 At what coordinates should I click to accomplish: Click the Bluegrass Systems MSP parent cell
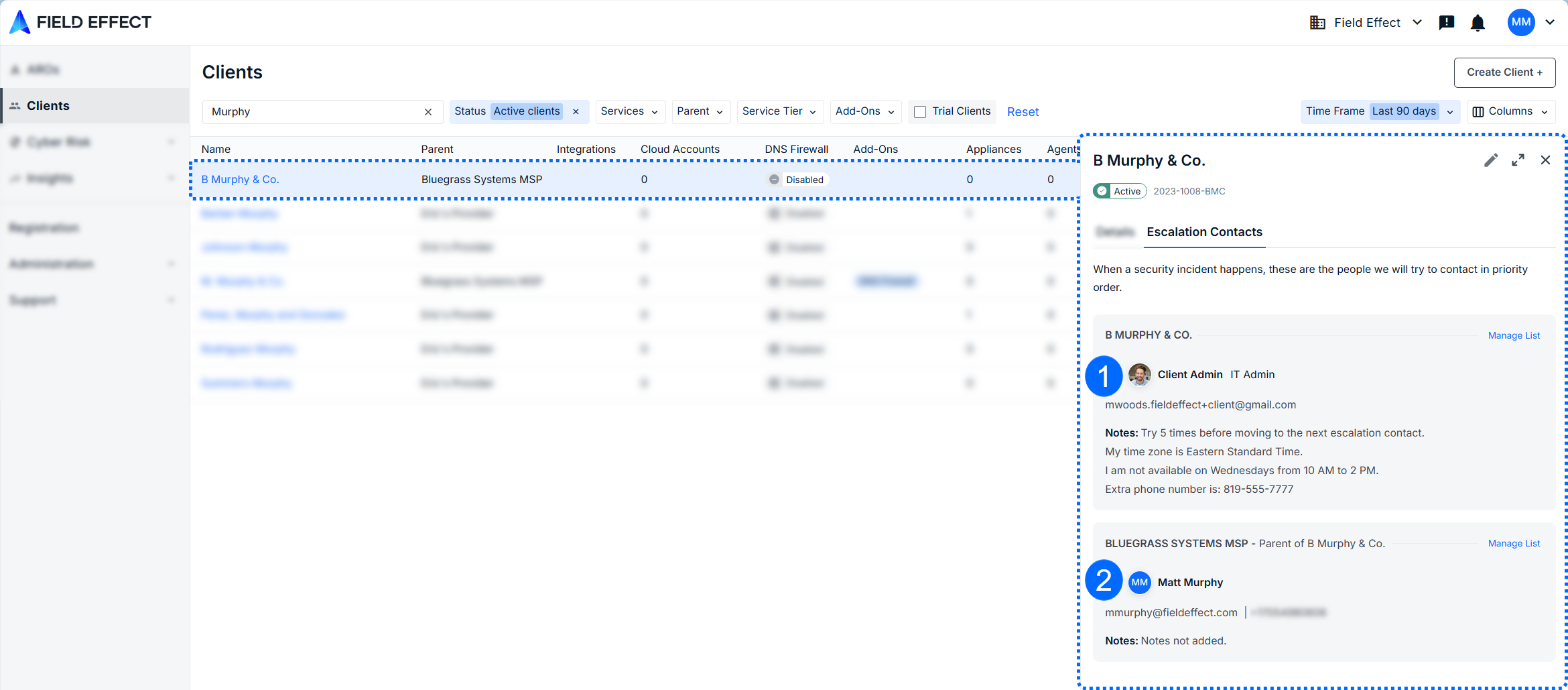click(482, 179)
